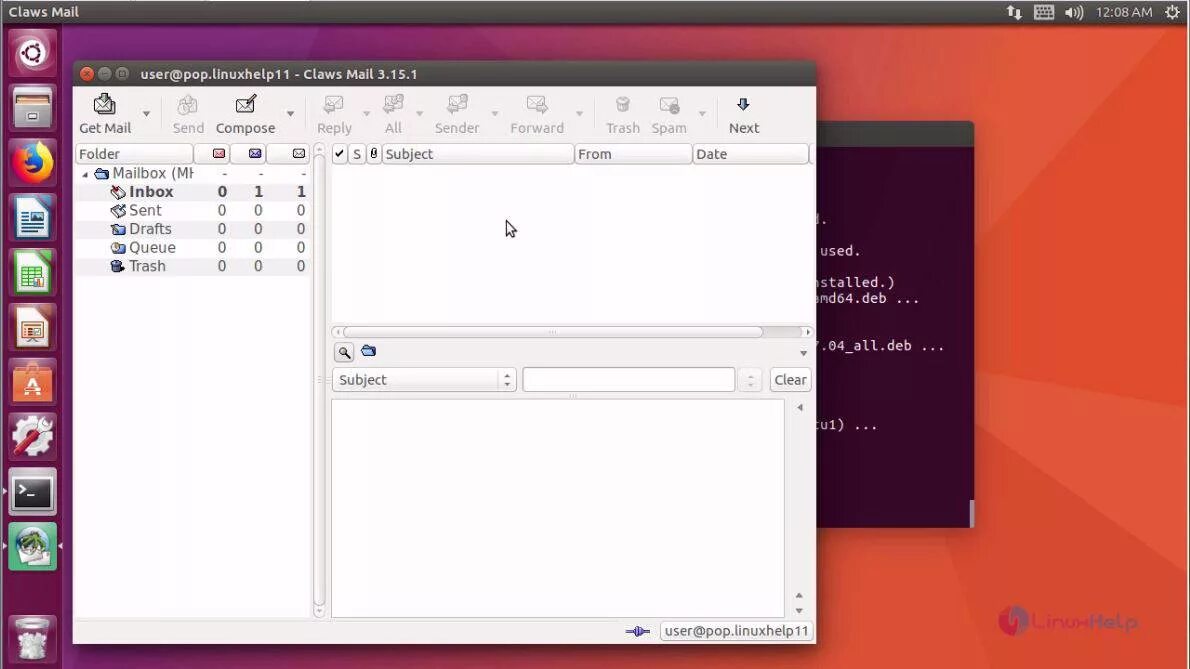Screen dimensions: 1190x669
Task: Select the Sent folder
Action: pos(145,210)
